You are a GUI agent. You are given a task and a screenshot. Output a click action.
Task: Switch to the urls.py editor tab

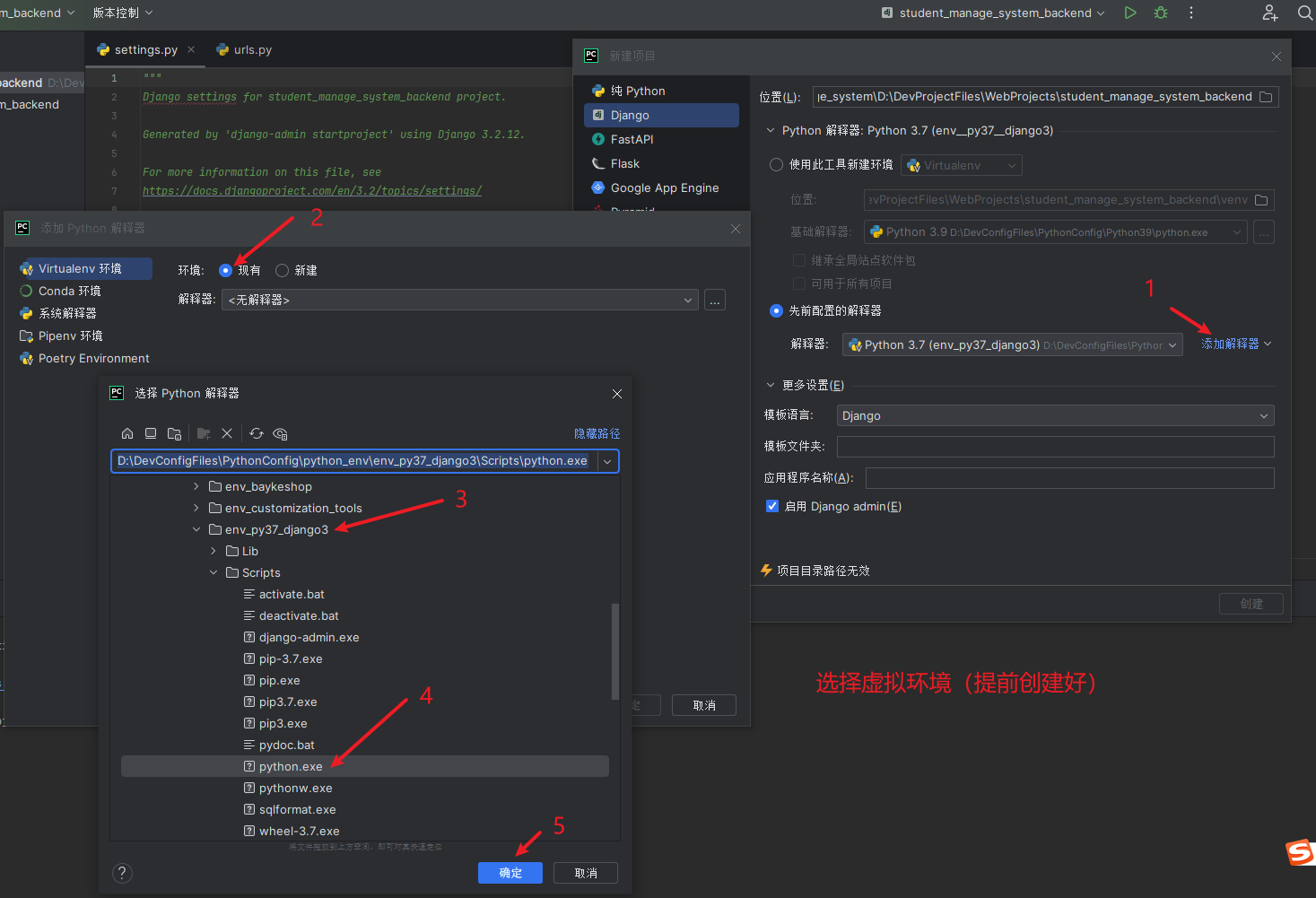[243, 49]
